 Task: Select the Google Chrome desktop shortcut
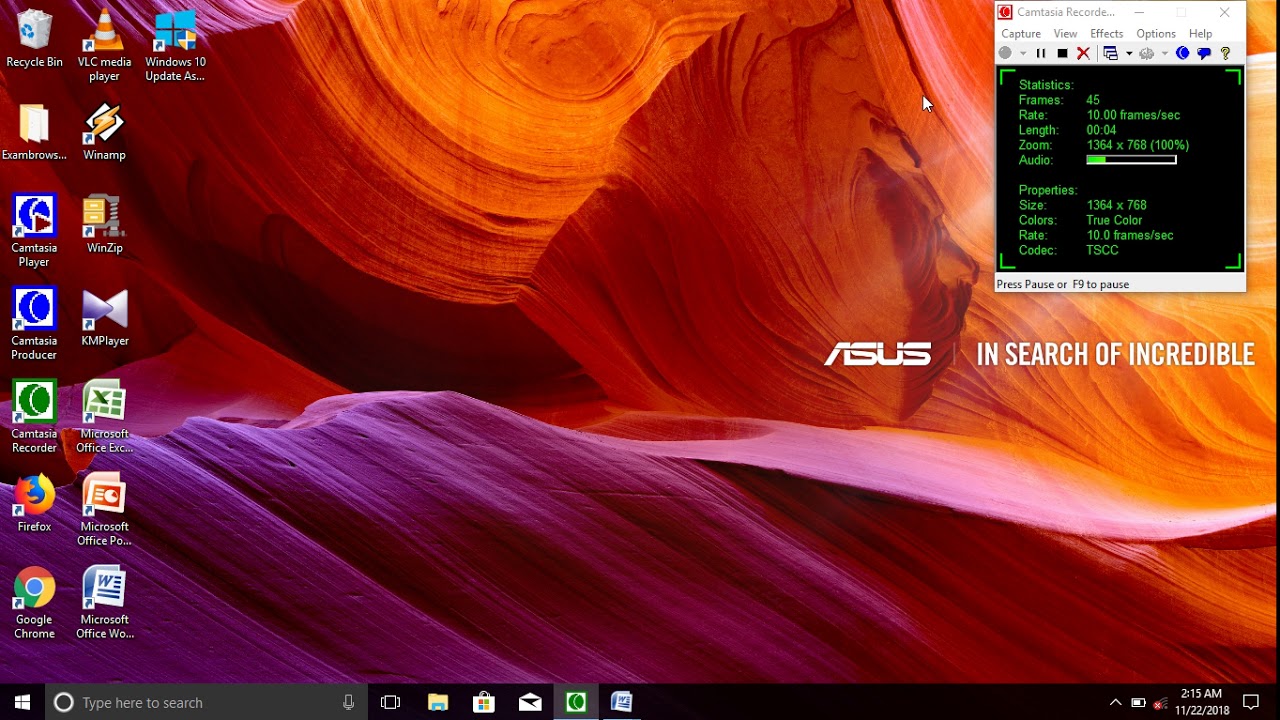(x=34, y=604)
